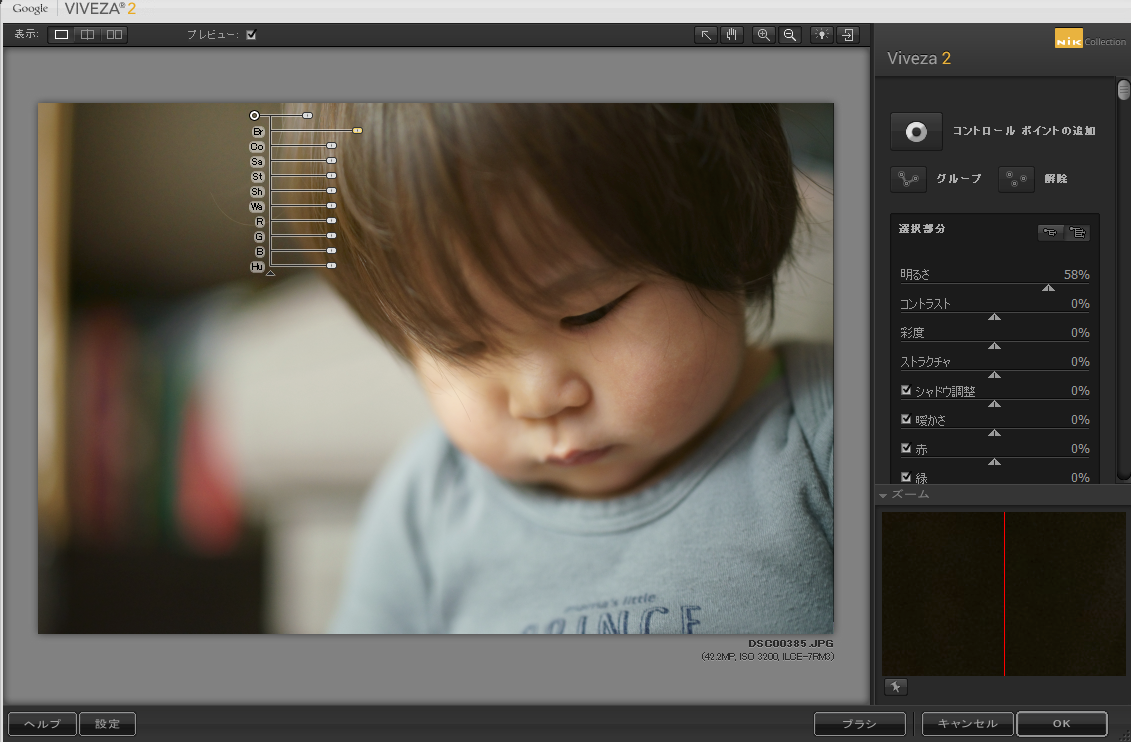Viewport: 1131px width, 742px height.
Task: Click the 明るさ brightness slider handle
Action: tap(1048, 288)
